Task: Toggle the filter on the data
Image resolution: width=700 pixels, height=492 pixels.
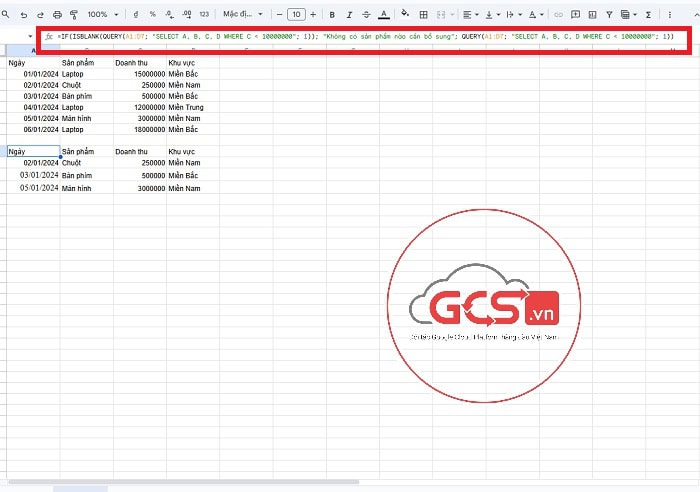Action: (x=609, y=15)
